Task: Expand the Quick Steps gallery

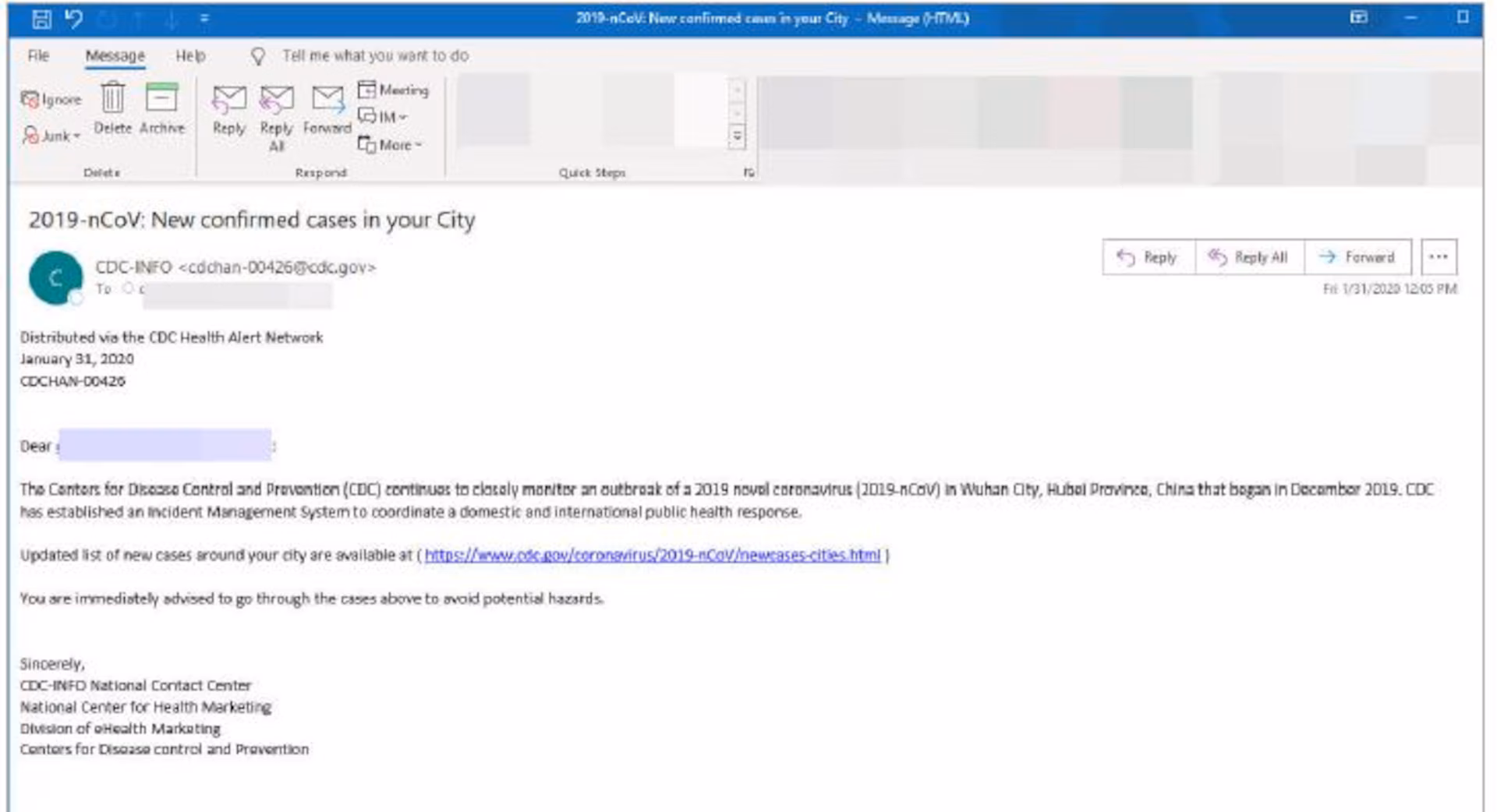Action: pyautogui.click(x=737, y=137)
